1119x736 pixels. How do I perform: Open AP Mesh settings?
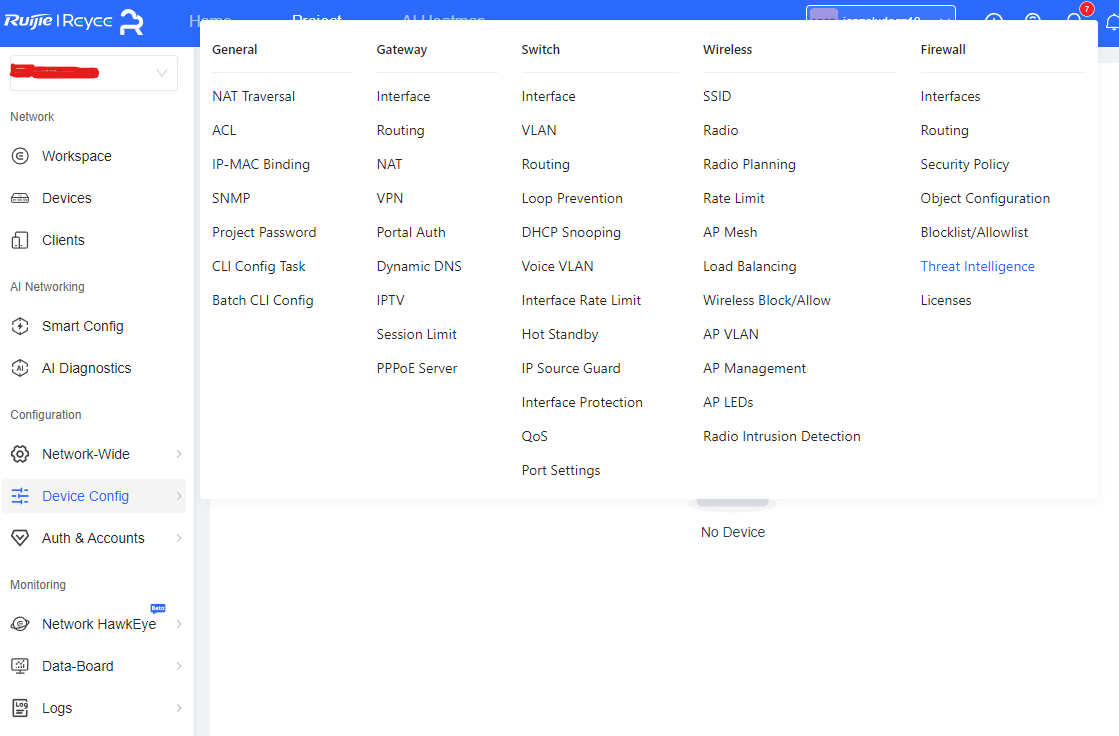pos(730,233)
